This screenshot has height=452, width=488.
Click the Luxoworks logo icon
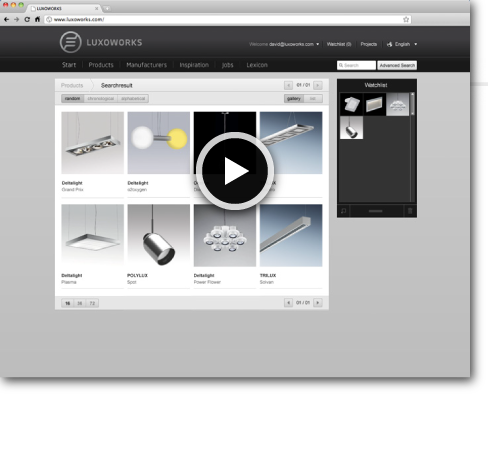(x=70, y=42)
